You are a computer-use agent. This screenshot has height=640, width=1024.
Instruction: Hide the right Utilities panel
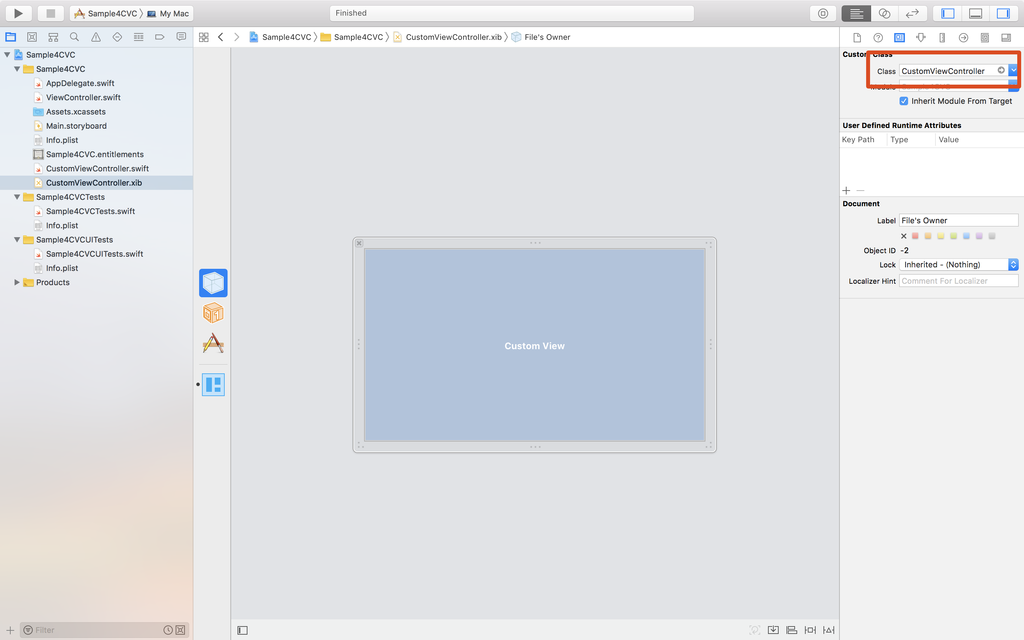click(1004, 13)
